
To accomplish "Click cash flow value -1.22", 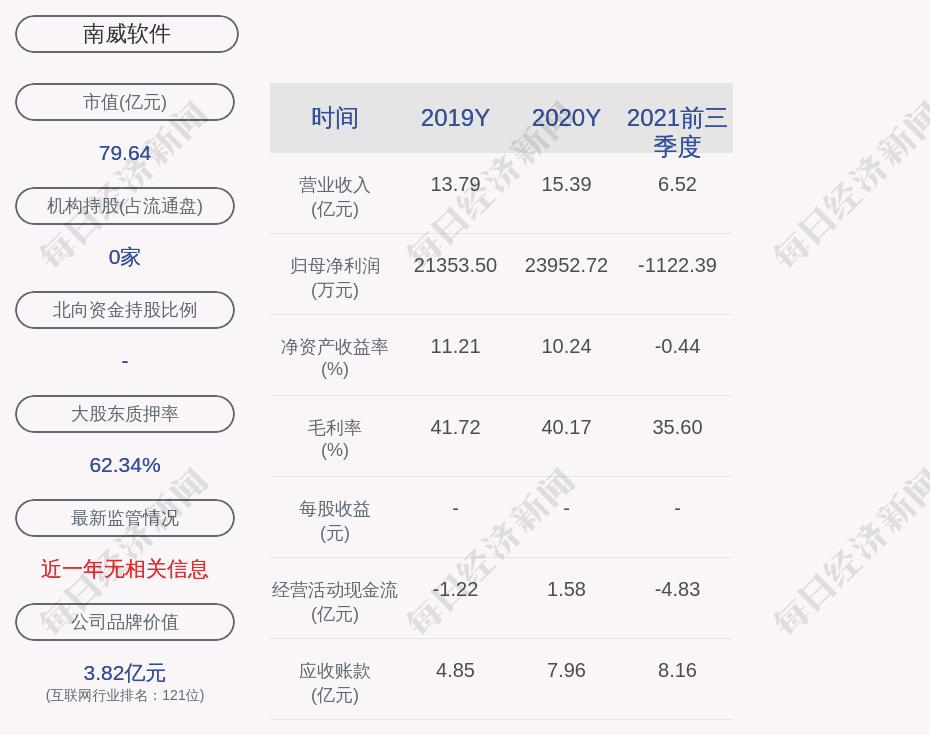I will (x=455, y=589).
